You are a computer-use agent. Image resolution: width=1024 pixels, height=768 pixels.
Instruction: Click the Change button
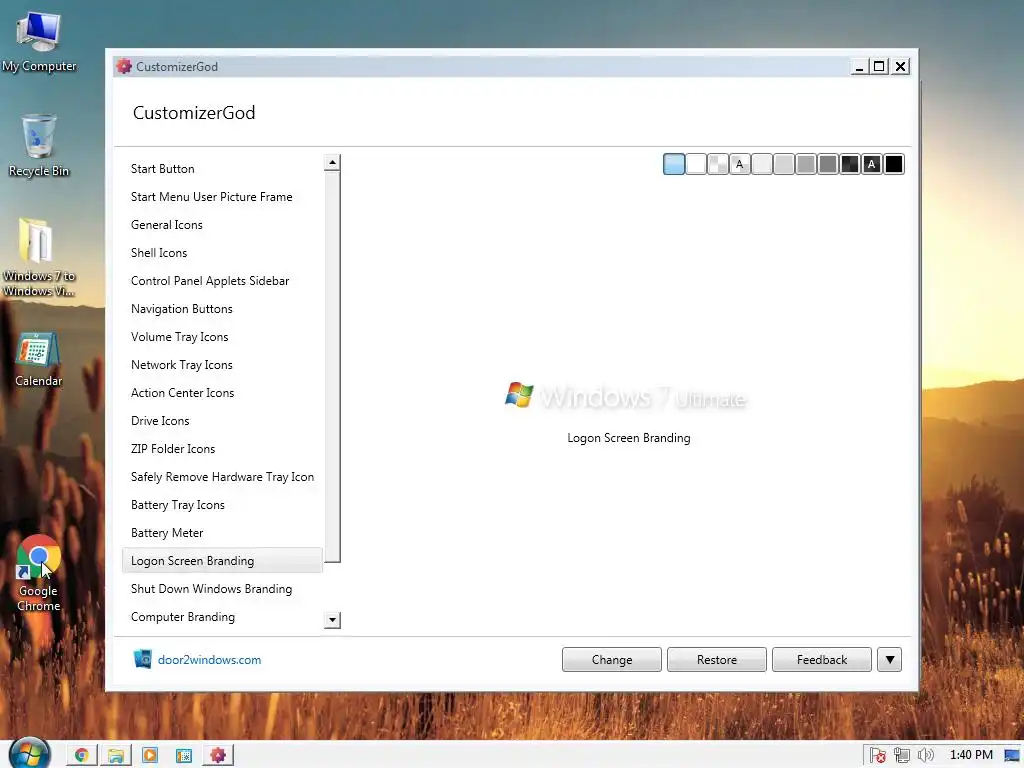[611, 660]
